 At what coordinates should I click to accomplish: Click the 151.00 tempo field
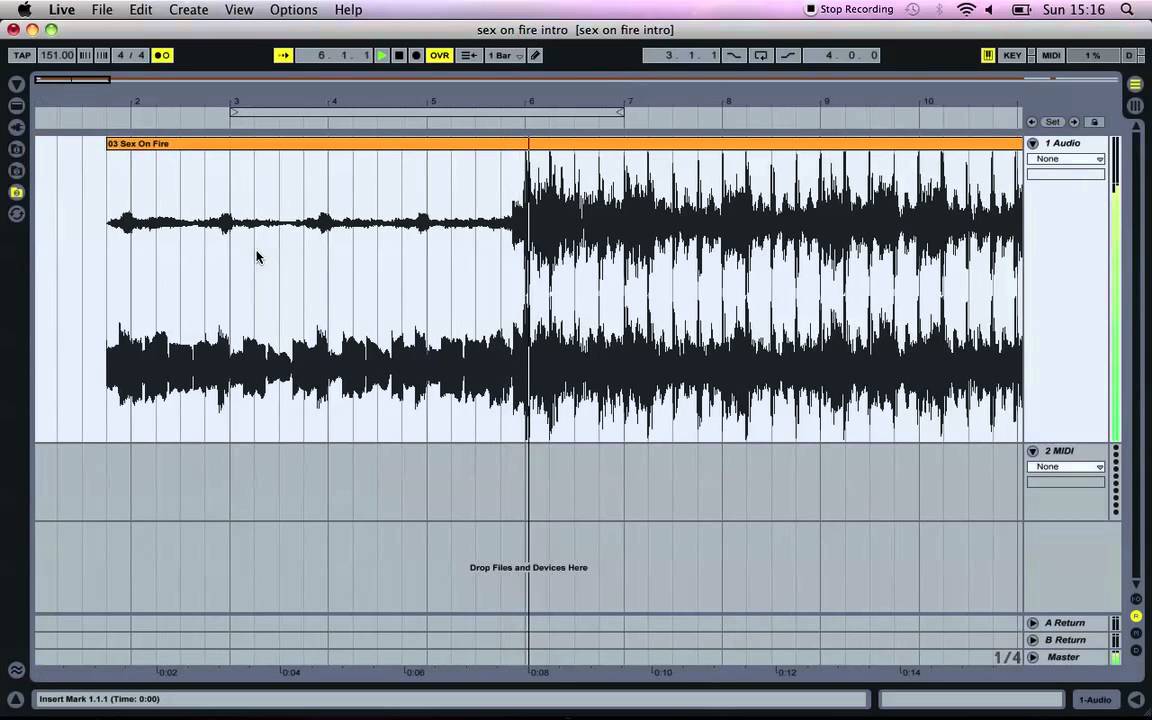[x=57, y=55]
